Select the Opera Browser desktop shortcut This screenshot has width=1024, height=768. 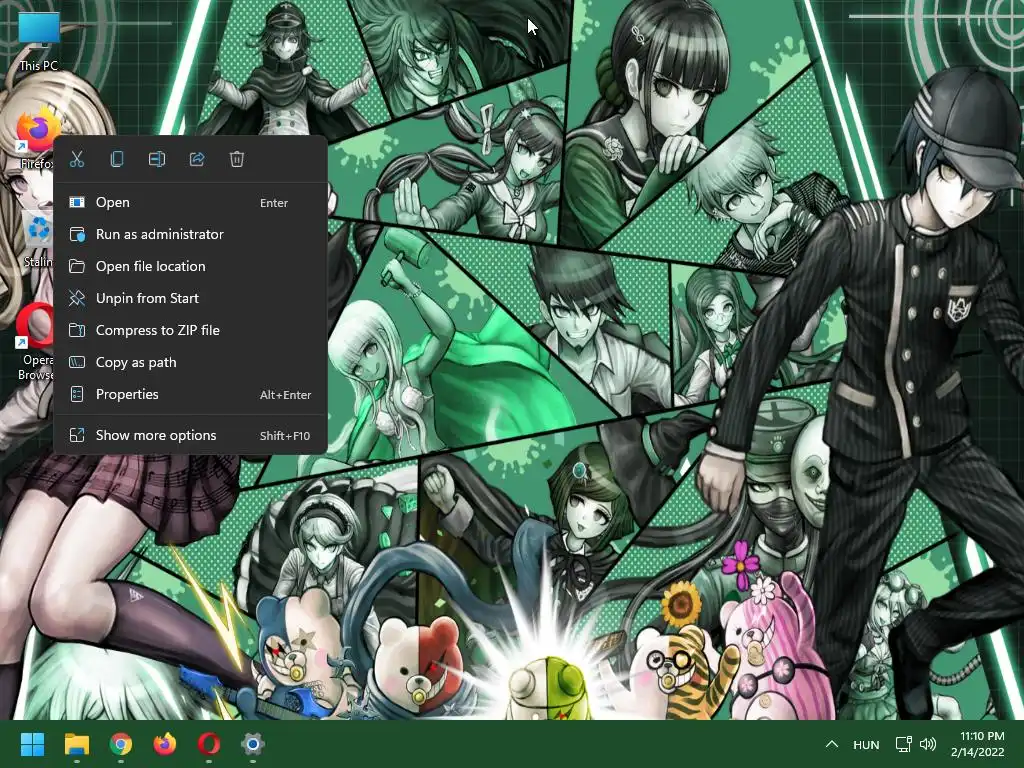(35, 342)
